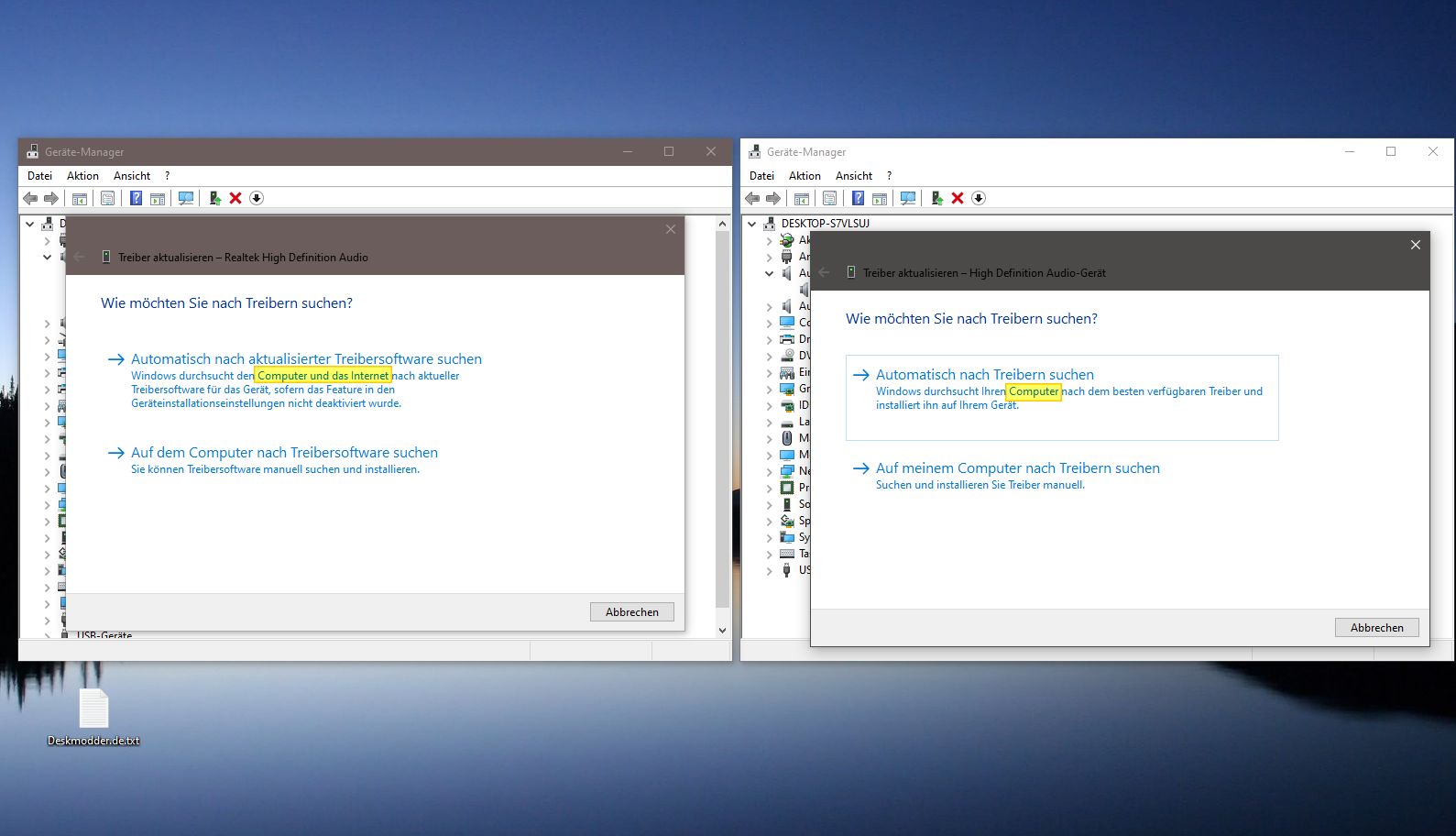Click Abbrechen in High Definition Audio-Gerät dialog
1456x836 pixels.
pos(1377,627)
